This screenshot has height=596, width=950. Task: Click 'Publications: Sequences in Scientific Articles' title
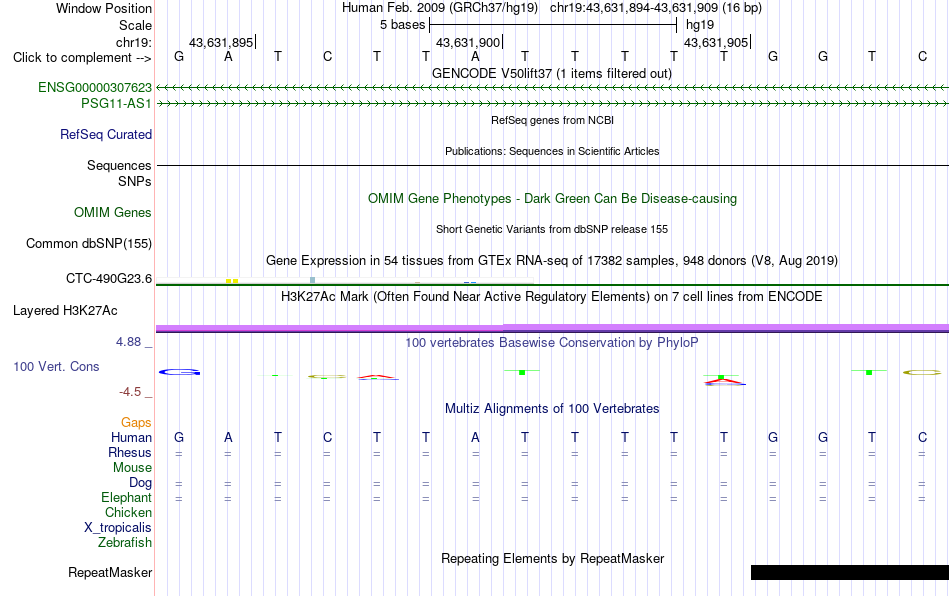pyautogui.click(x=552, y=151)
